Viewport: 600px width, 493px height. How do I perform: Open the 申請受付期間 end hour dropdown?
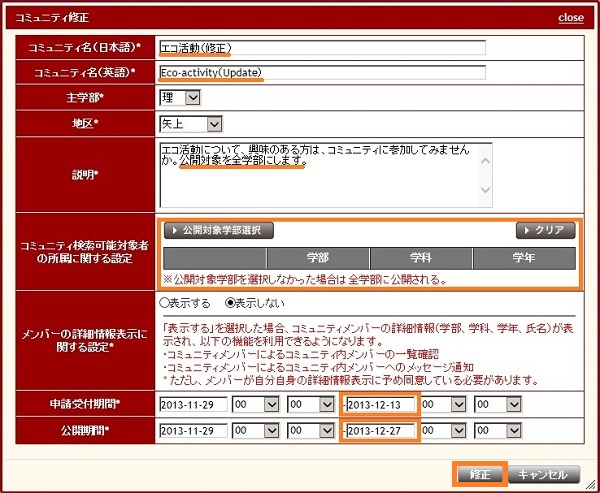point(443,404)
